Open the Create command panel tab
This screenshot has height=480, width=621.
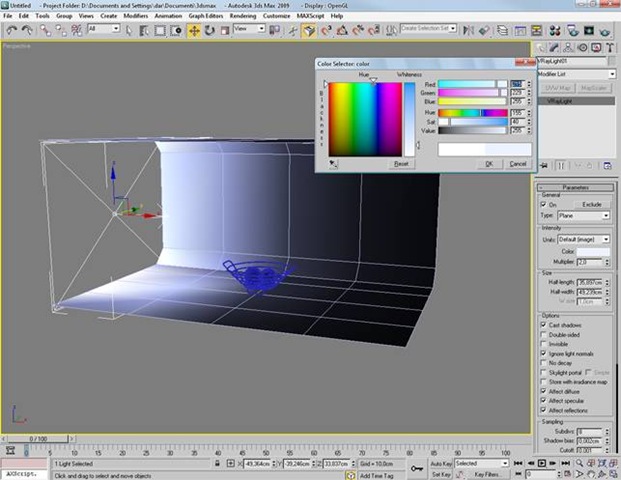click(543, 46)
